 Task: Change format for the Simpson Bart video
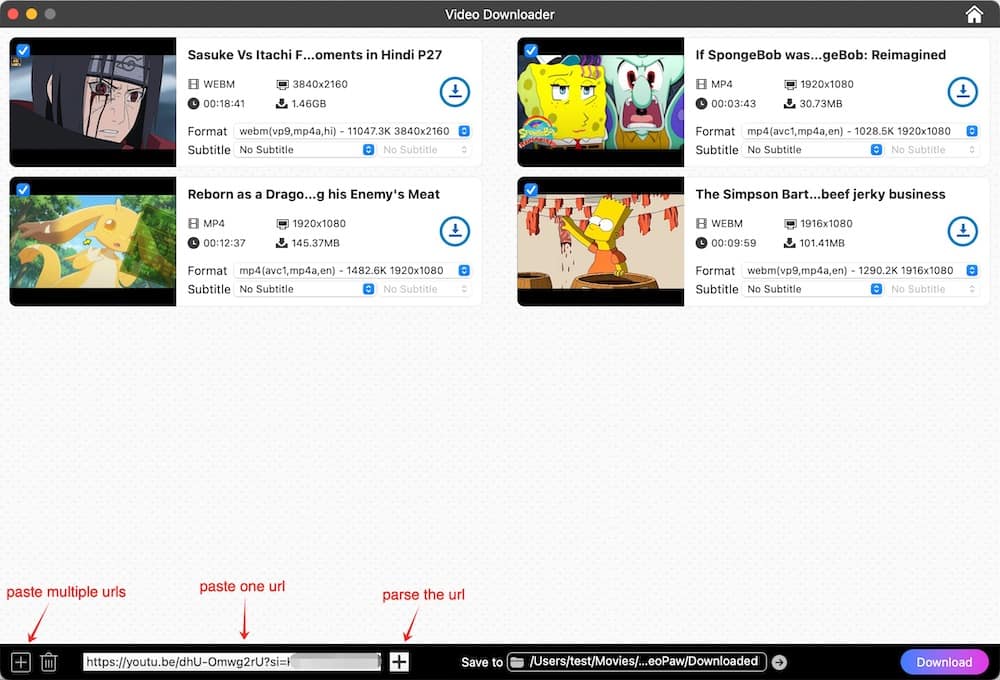point(970,270)
